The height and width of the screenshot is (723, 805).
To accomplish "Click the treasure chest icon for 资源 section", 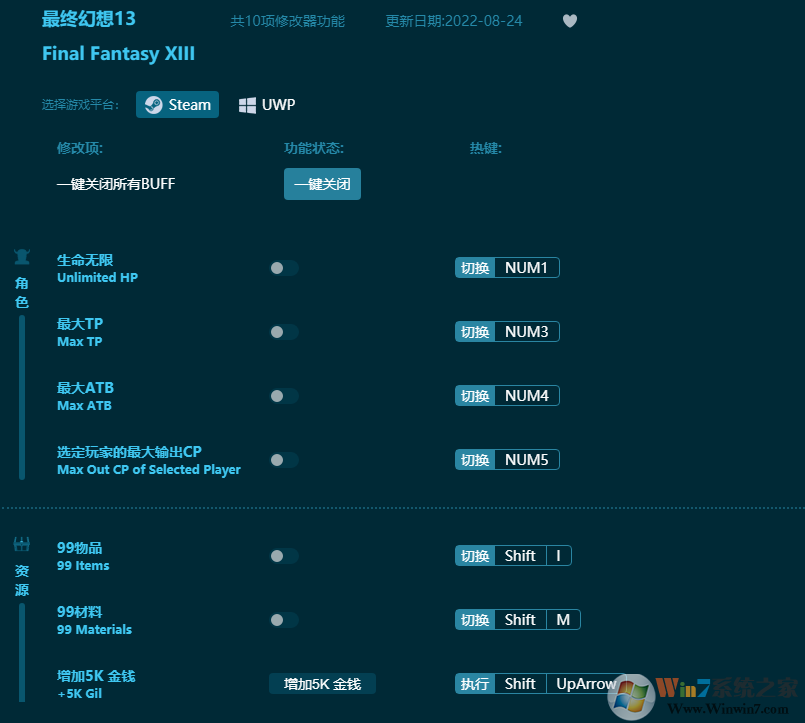I will pos(21,542).
